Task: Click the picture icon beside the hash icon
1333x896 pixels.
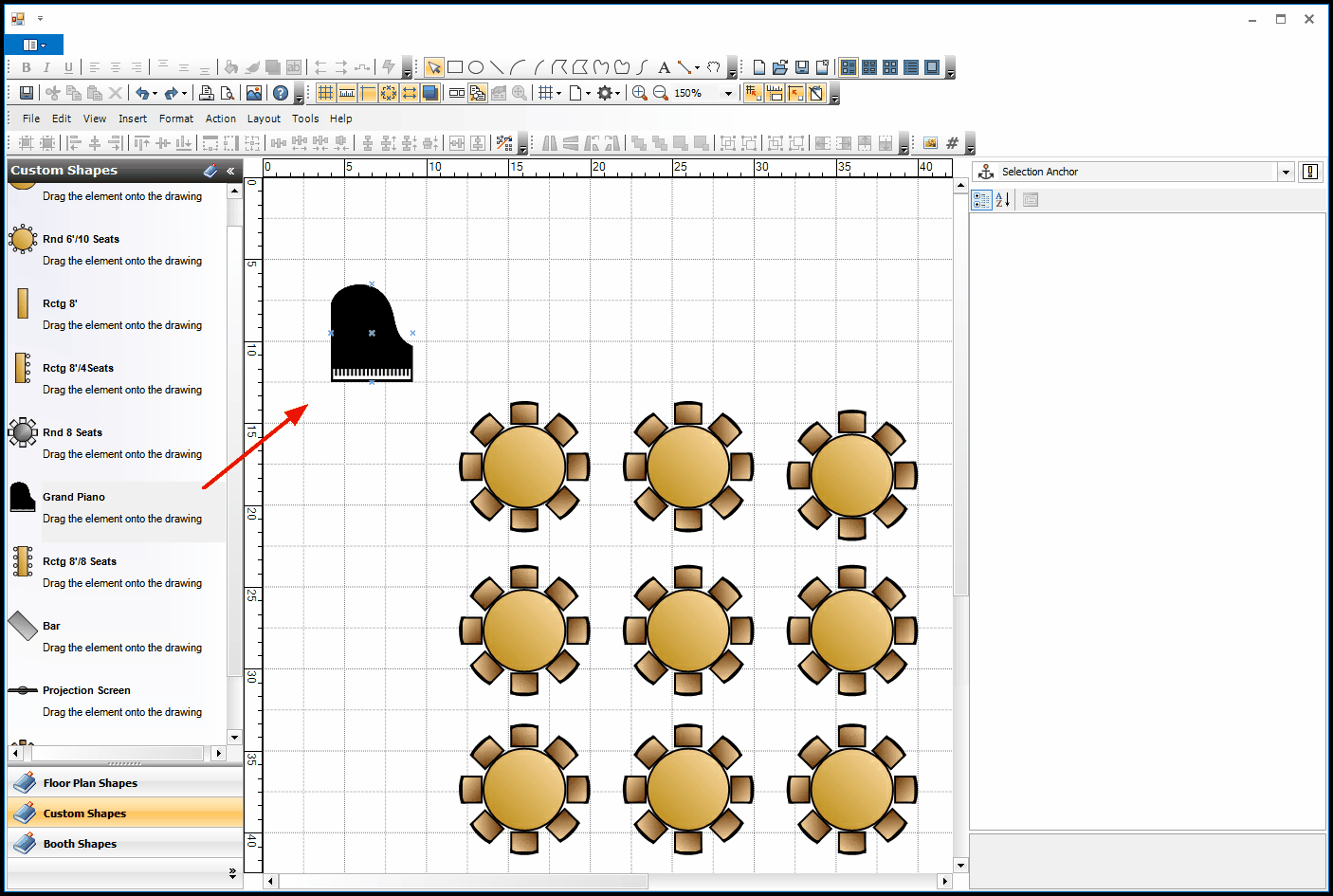Action: [930, 143]
